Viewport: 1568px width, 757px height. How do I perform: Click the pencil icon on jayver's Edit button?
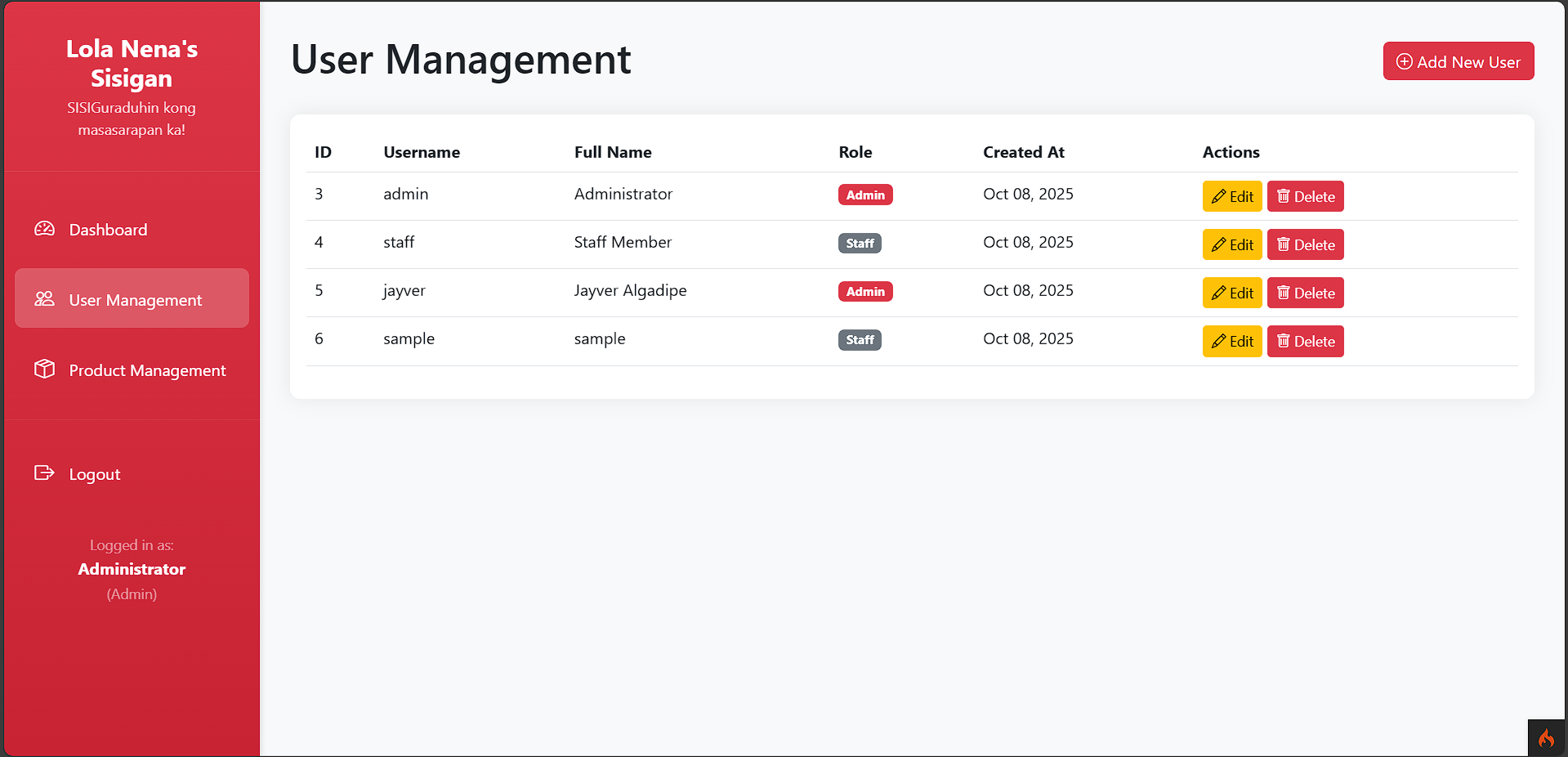tap(1220, 293)
